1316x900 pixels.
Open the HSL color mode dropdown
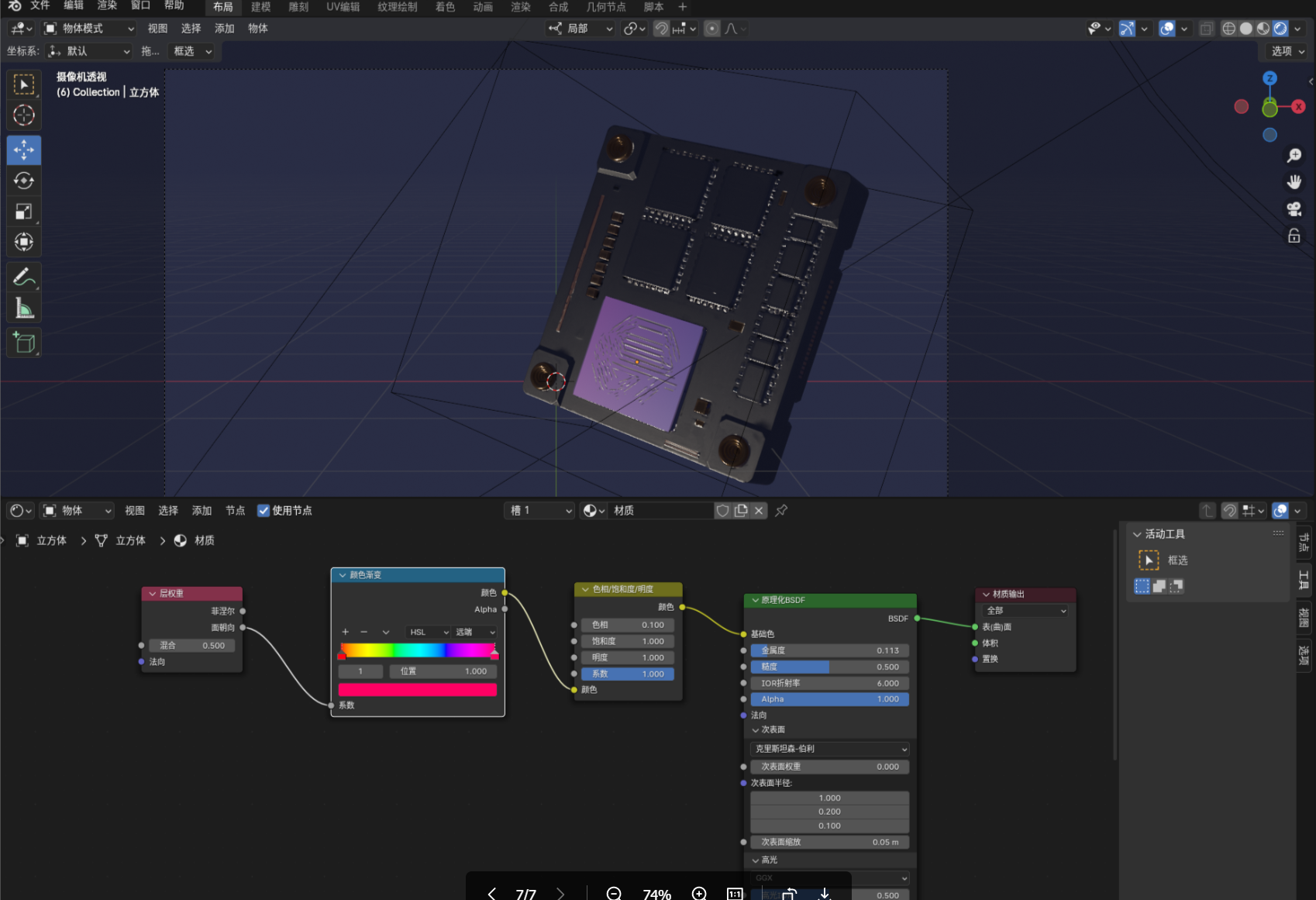429,632
